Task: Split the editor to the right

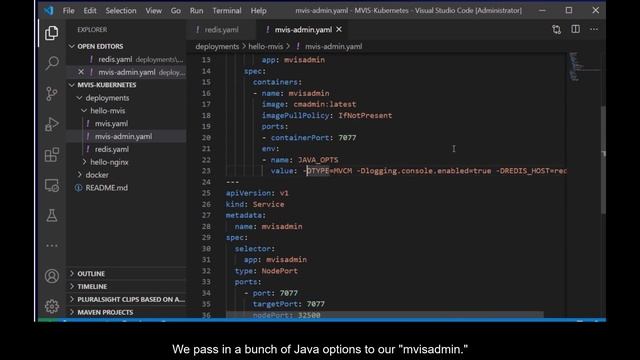Action: [575, 29]
